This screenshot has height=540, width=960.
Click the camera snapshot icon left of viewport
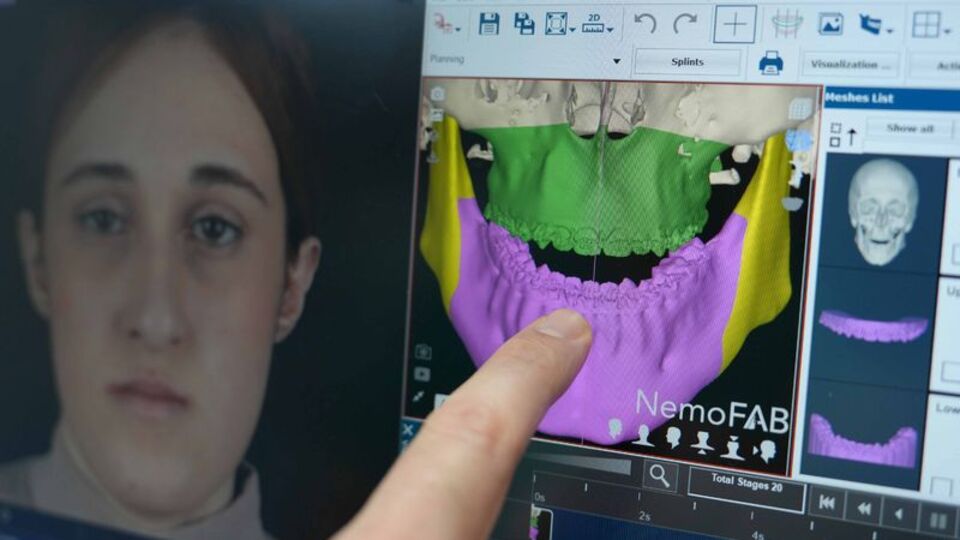[x=423, y=352]
